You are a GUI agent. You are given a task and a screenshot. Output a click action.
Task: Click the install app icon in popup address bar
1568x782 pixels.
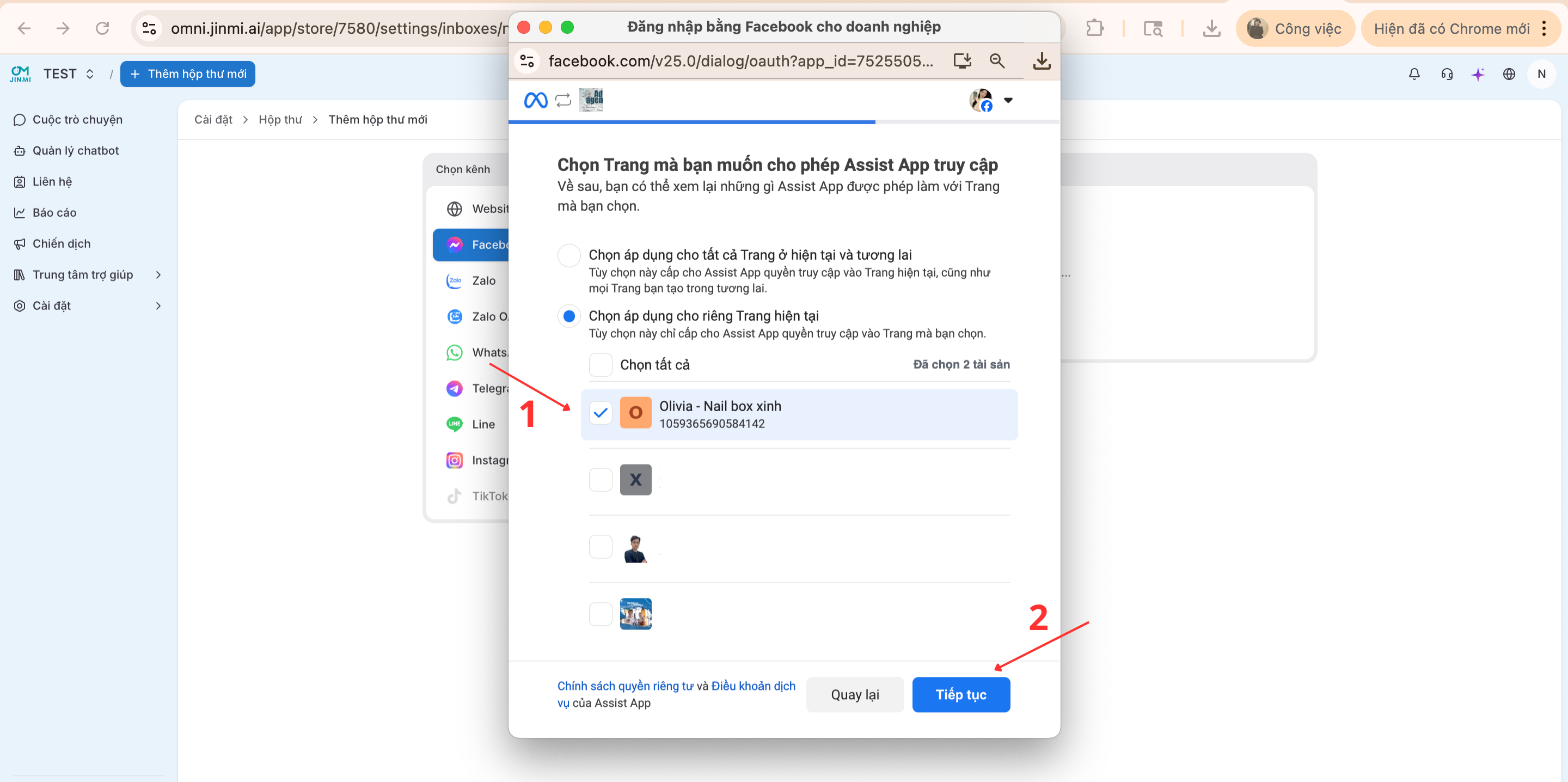click(x=963, y=60)
